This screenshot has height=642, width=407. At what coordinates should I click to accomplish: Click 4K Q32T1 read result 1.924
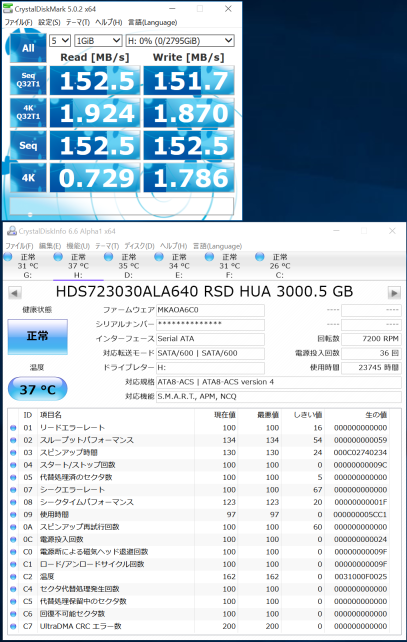(x=95, y=113)
